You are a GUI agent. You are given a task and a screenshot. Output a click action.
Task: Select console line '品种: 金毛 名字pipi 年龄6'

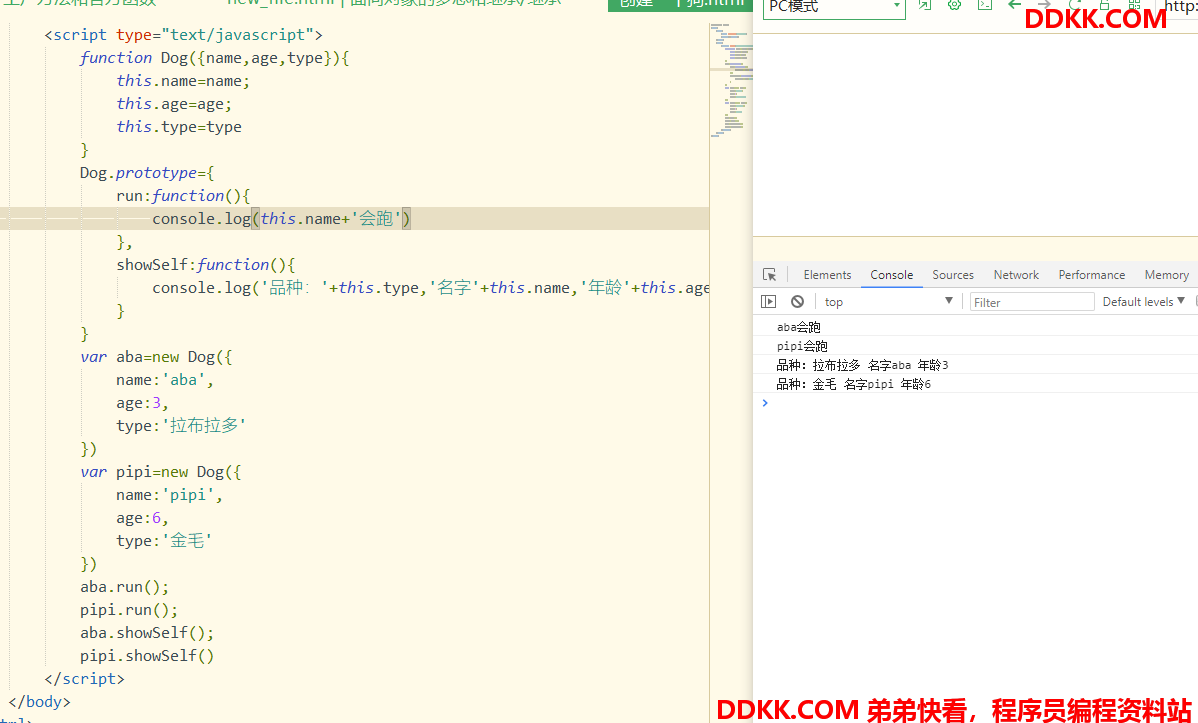853,384
